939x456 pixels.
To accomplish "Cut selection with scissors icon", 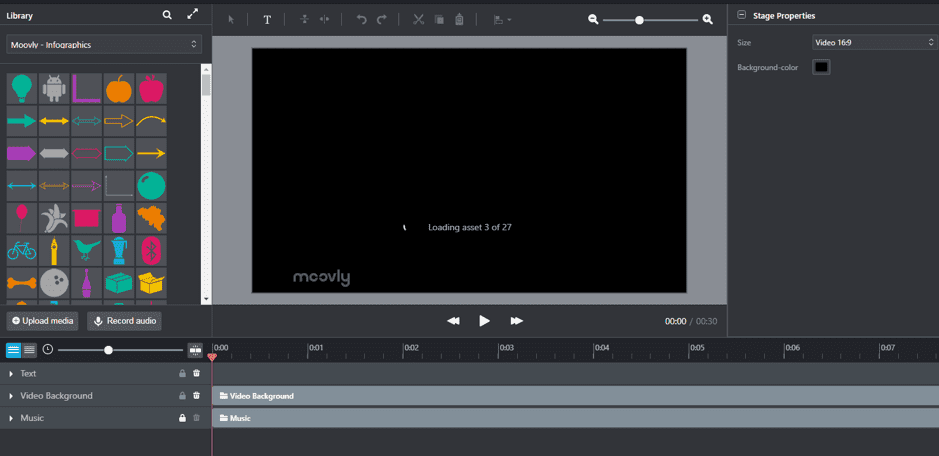I will click(x=419, y=20).
